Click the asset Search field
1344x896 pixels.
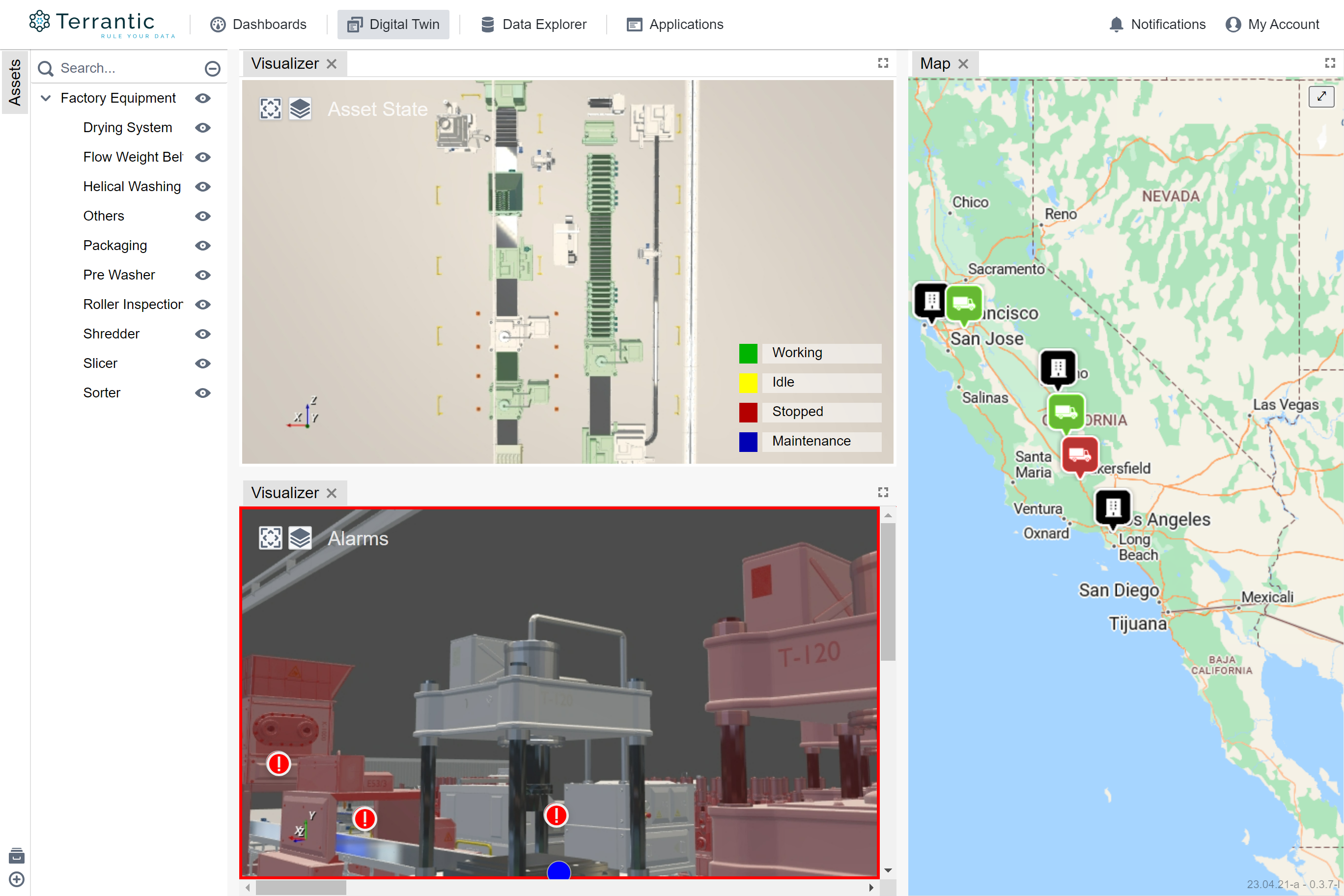click(x=129, y=68)
